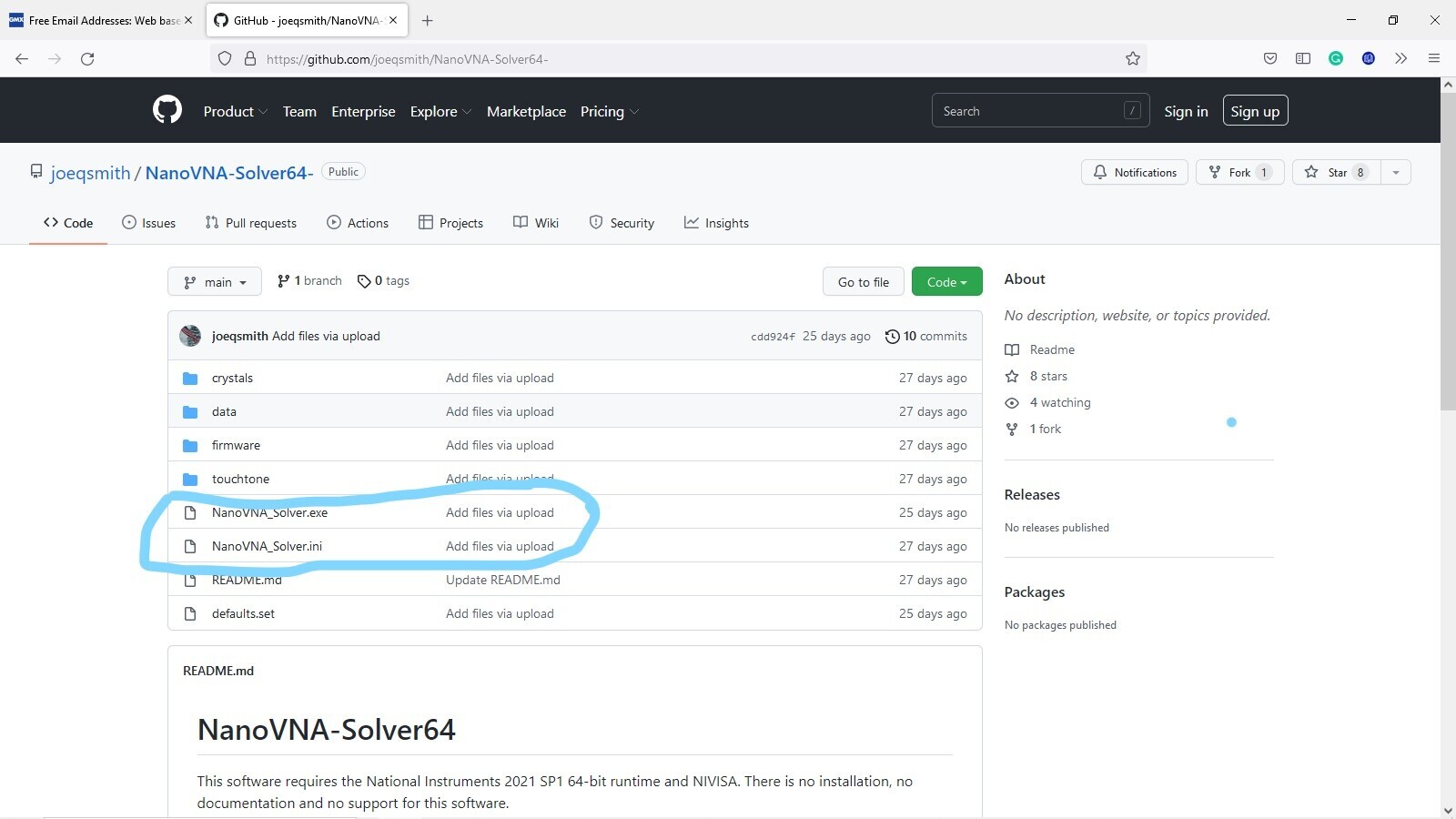Open the joeqsmith owner link
The width and height of the screenshot is (1456, 819).
90,173
